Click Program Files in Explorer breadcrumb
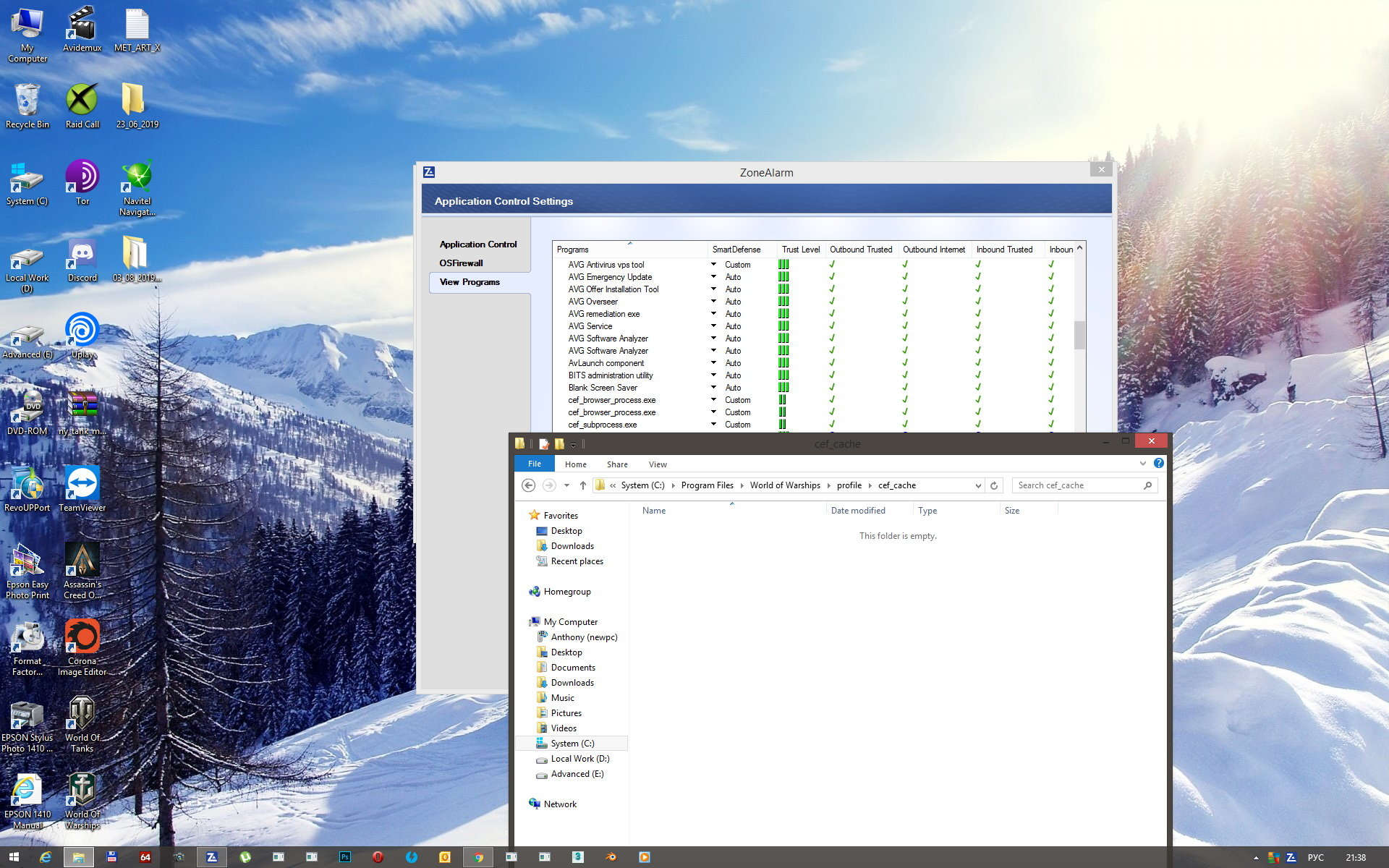Image resolution: width=1389 pixels, height=868 pixels. 707,485
